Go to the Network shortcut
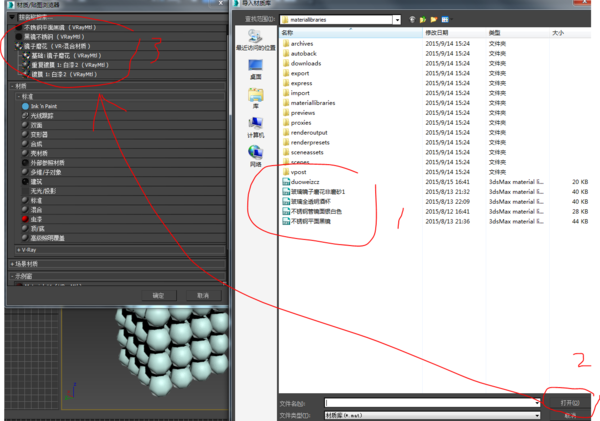The width and height of the screenshot is (600, 421). tap(256, 157)
